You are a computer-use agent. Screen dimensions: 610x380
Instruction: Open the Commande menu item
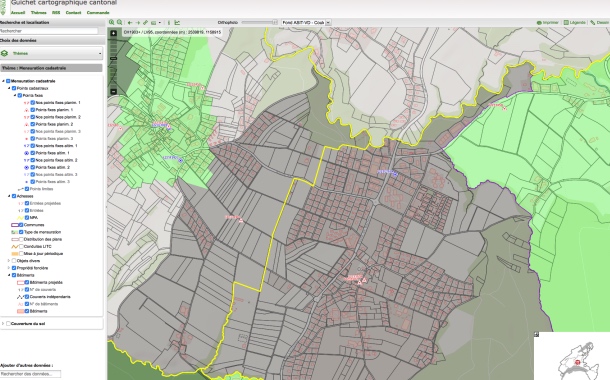98,12
